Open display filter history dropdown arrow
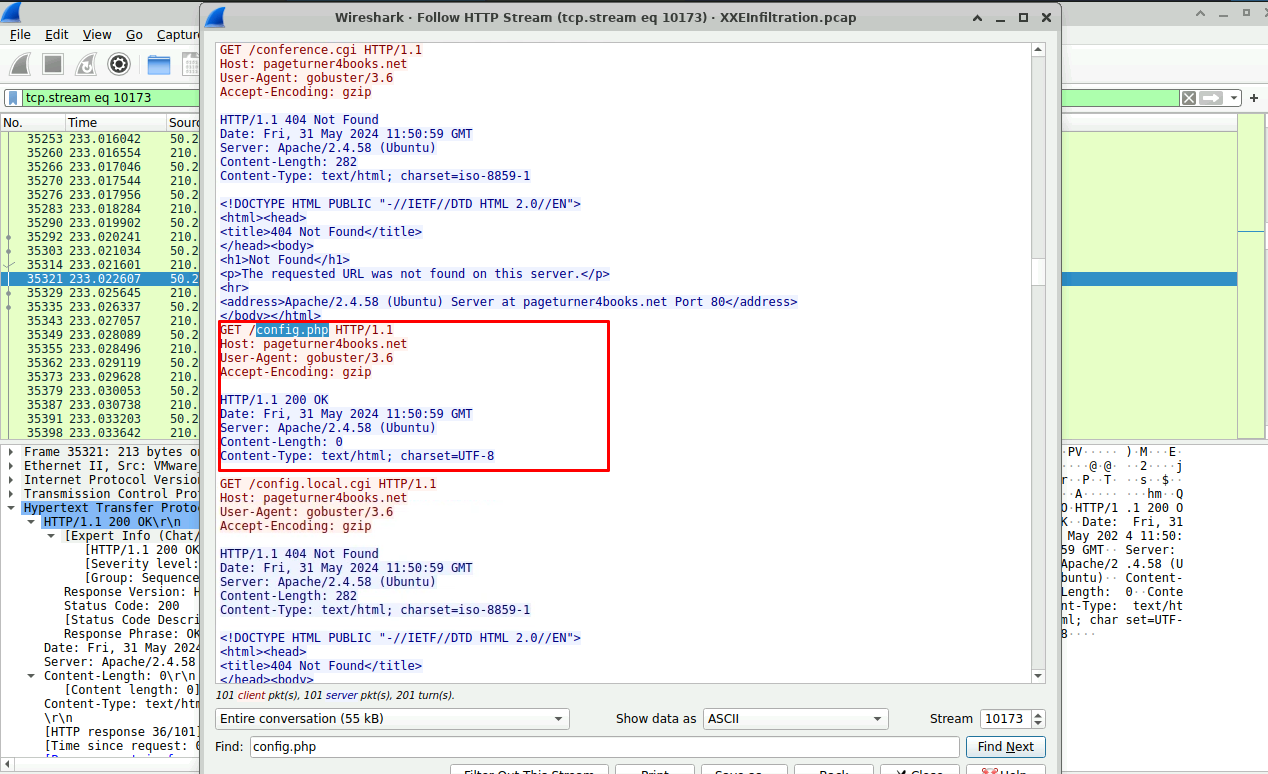Viewport: 1268px width, 774px height. pos(1234,98)
